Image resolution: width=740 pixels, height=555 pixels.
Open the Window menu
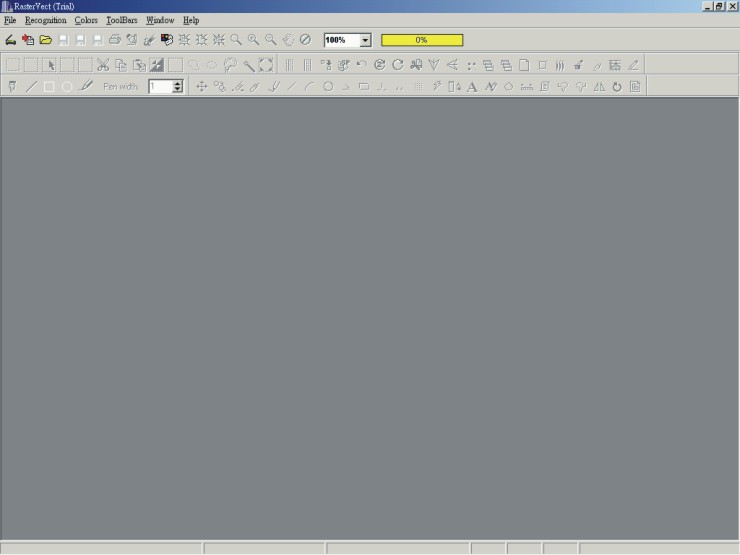pos(160,20)
